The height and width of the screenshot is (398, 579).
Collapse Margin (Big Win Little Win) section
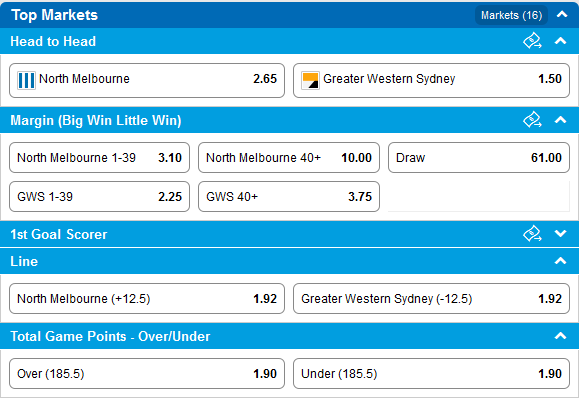[561, 120]
